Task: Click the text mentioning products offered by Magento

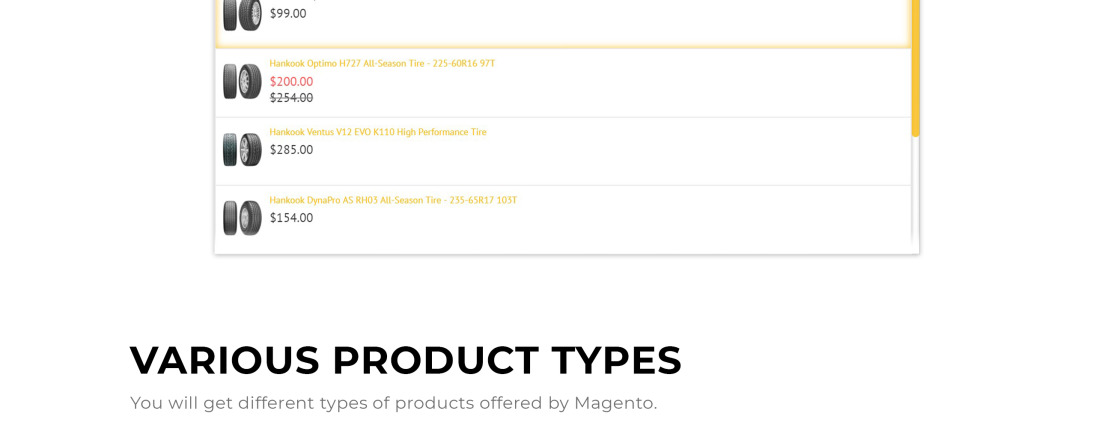Action: point(393,403)
